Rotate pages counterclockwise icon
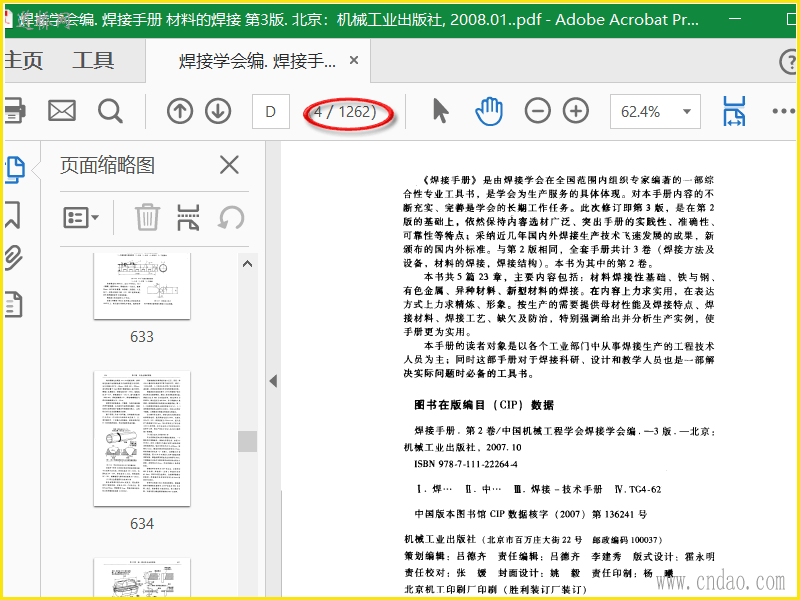This screenshot has width=800, height=600. (231, 218)
